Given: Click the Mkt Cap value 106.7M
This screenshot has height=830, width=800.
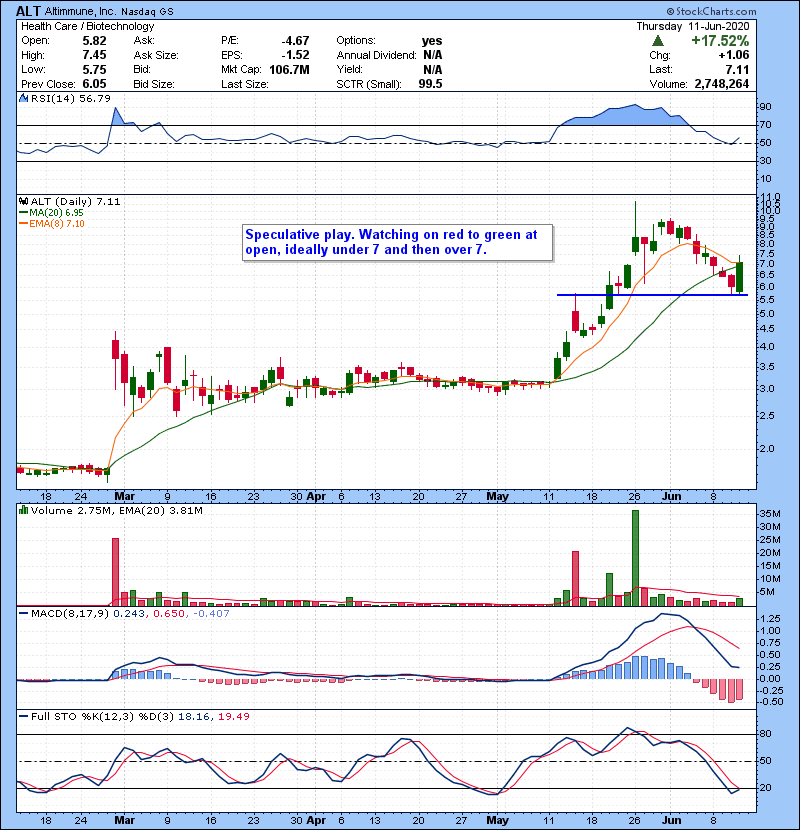Looking at the screenshot, I should click(289, 70).
